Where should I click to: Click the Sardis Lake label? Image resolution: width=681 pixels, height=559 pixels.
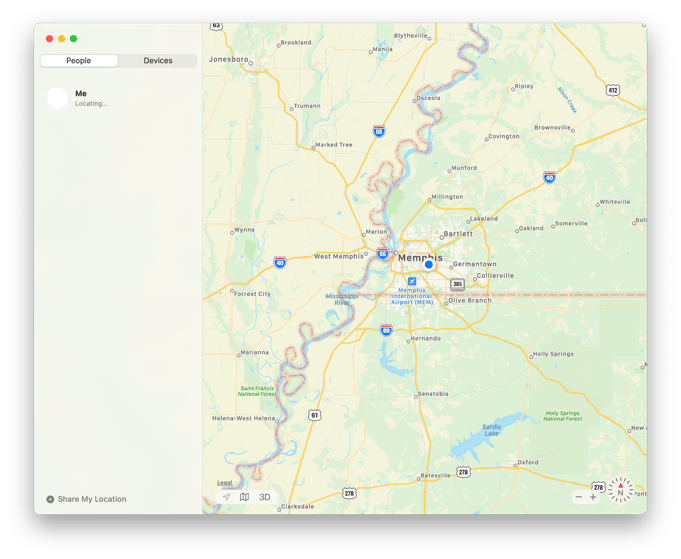(x=492, y=430)
